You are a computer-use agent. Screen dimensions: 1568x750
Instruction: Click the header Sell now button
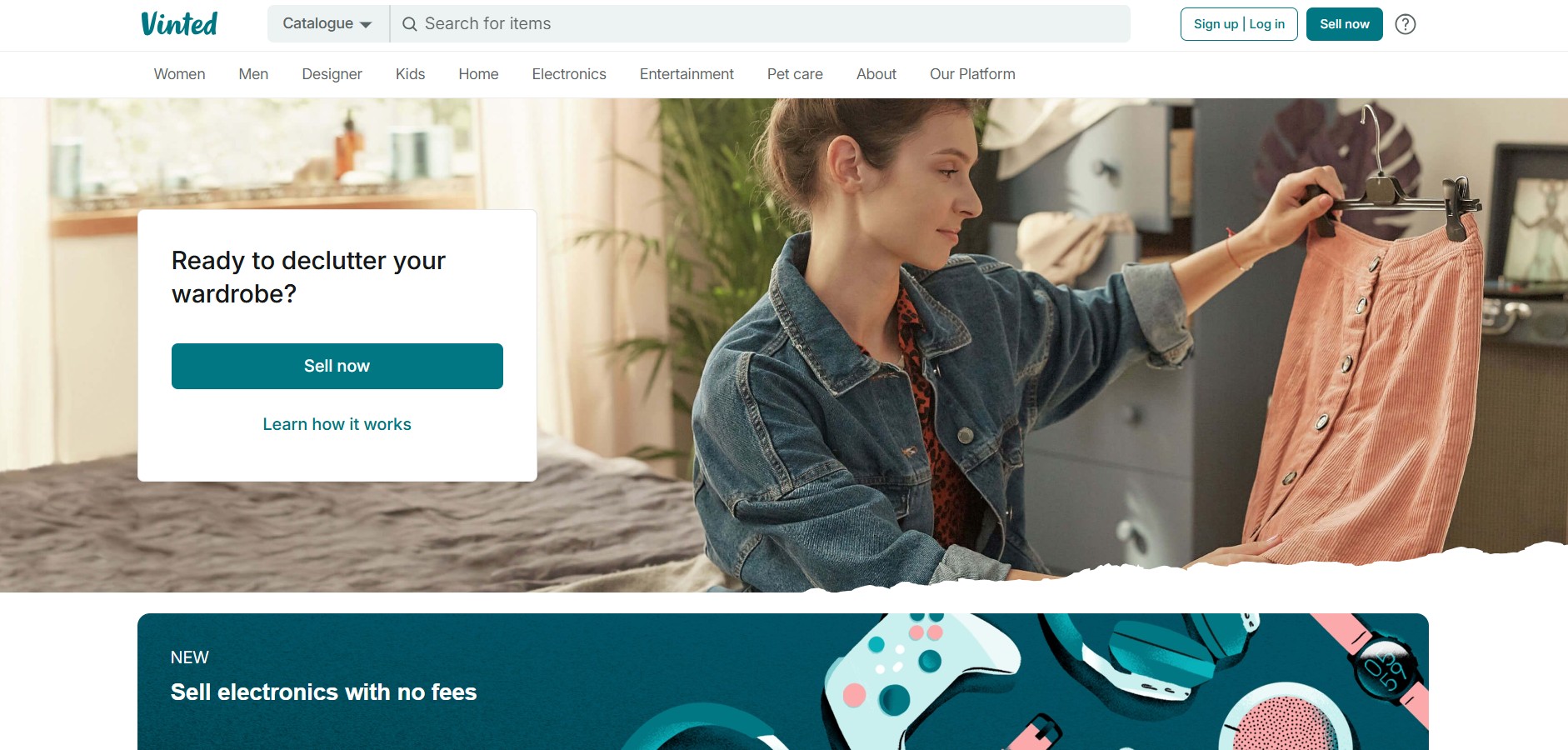1344,24
